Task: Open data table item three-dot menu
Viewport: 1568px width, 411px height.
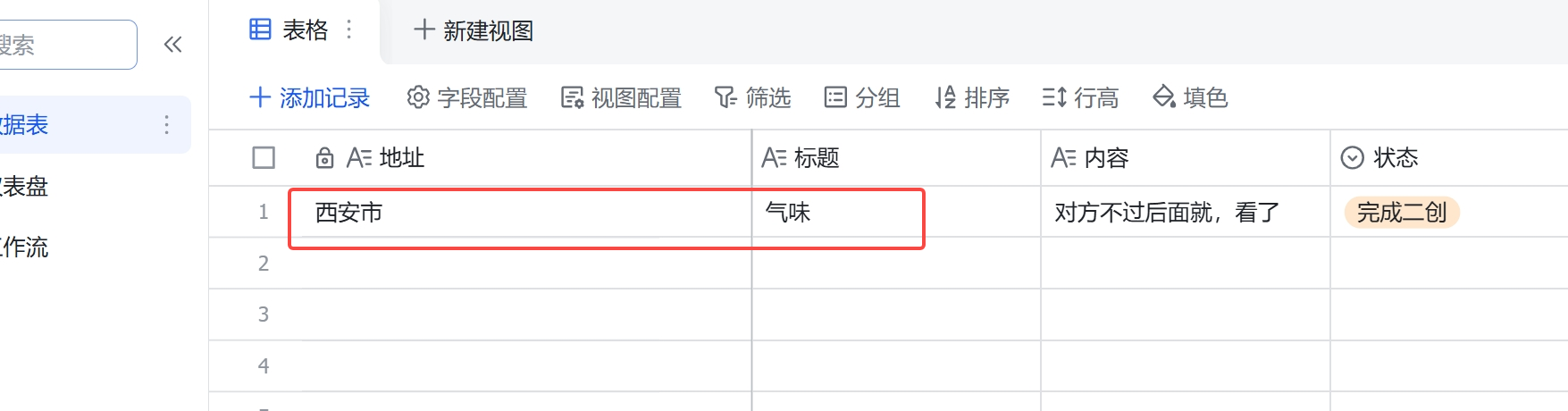Action: click(x=166, y=124)
